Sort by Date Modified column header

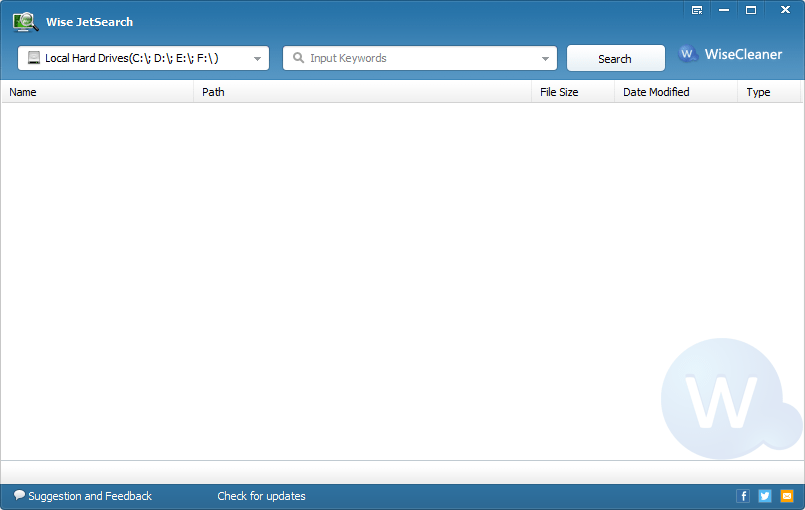click(x=675, y=92)
